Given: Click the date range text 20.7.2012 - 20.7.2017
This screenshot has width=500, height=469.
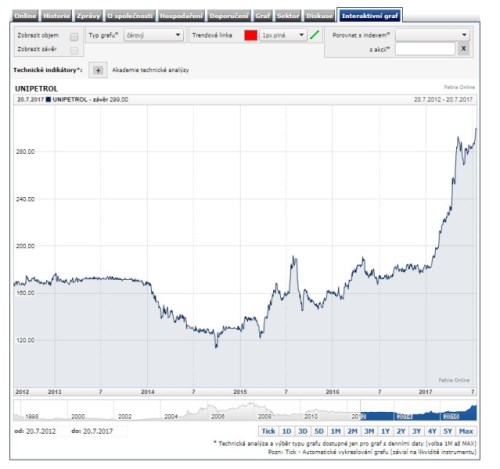Looking at the screenshot, I should (443, 99).
